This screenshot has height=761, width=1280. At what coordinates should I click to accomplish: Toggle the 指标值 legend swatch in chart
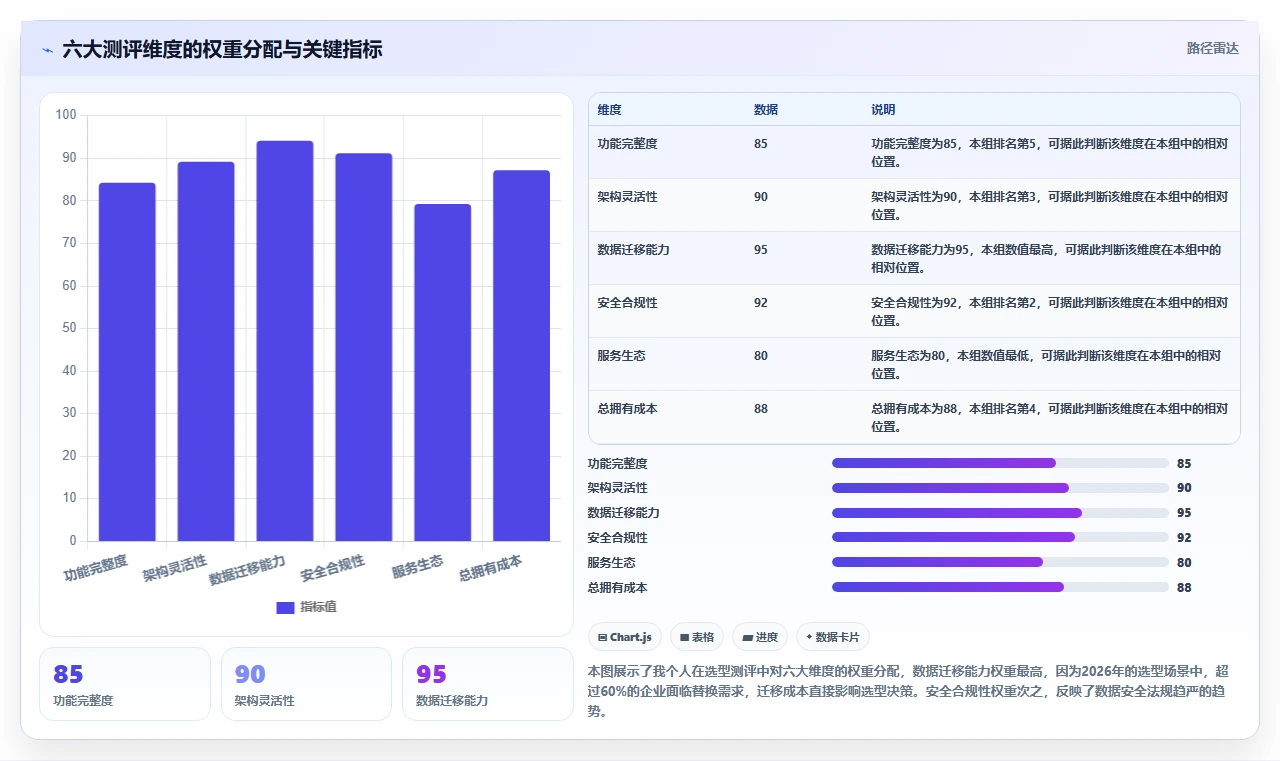click(x=285, y=607)
